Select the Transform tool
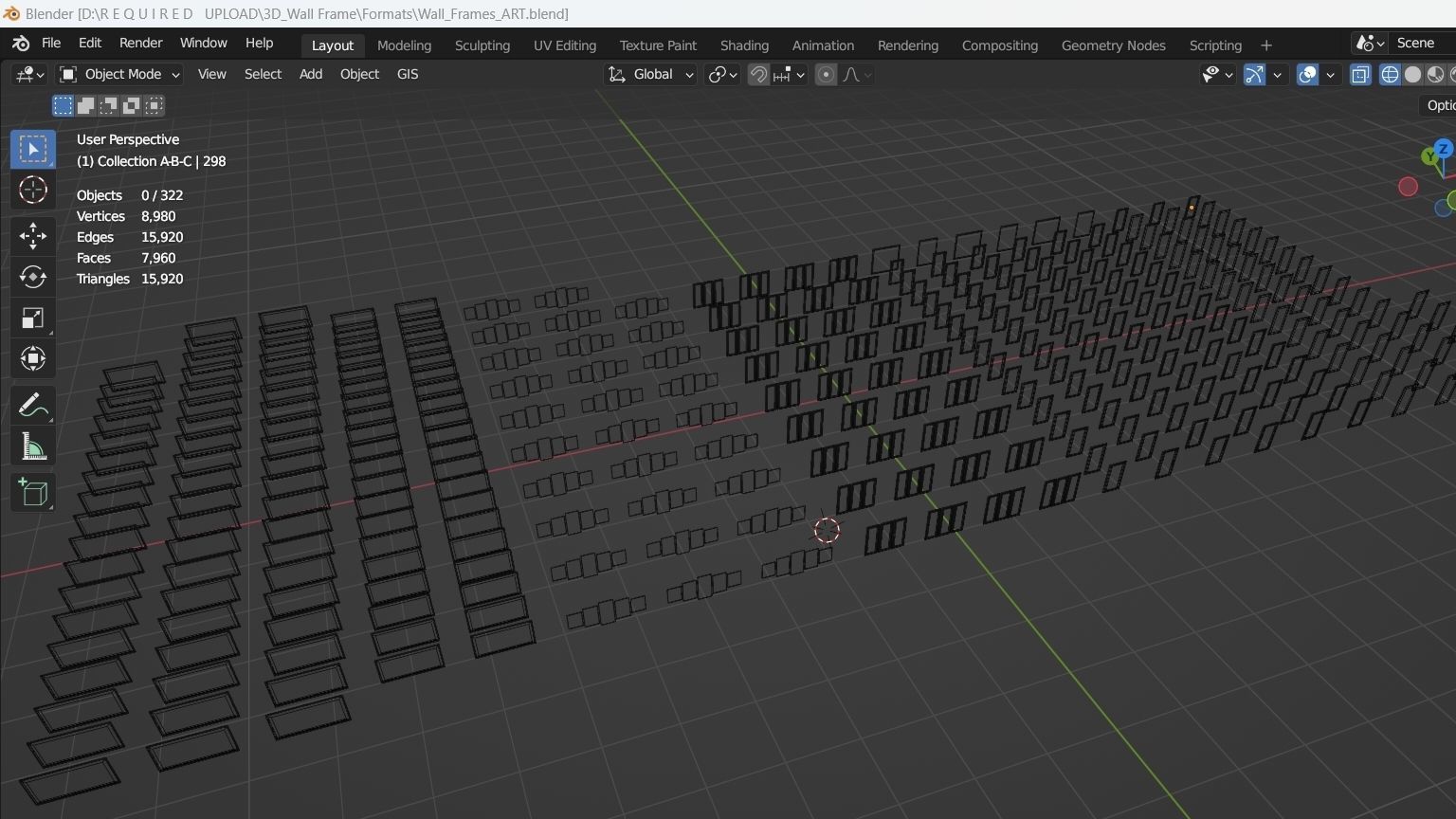The height and width of the screenshot is (819, 1456). click(x=33, y=358)
